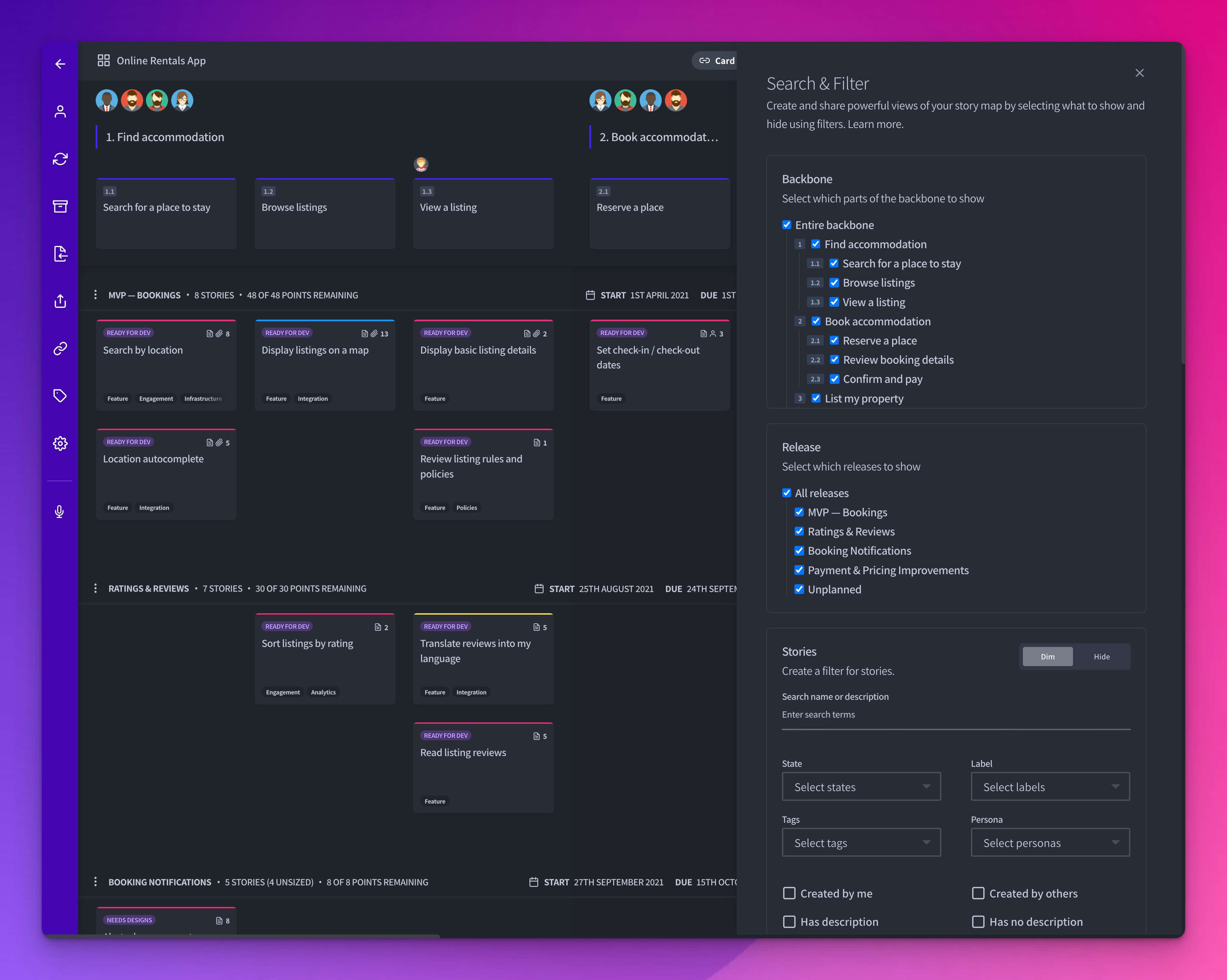Open the Select labels dropdown

1049,787
